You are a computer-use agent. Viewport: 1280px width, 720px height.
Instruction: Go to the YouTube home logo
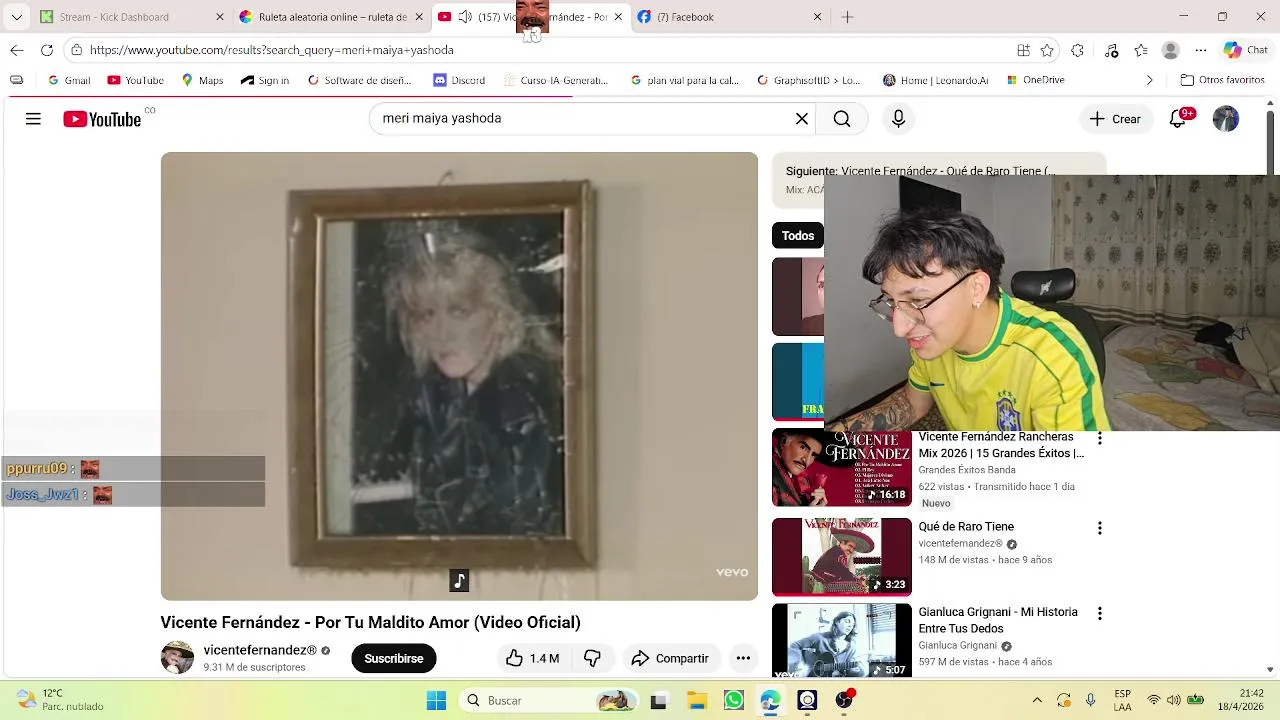tap(102, 119)
